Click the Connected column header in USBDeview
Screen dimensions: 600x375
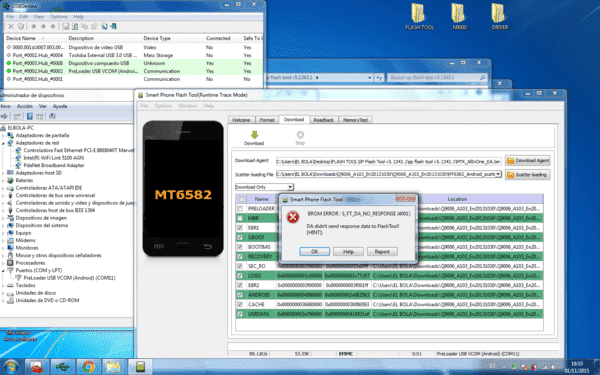[218, 38]
